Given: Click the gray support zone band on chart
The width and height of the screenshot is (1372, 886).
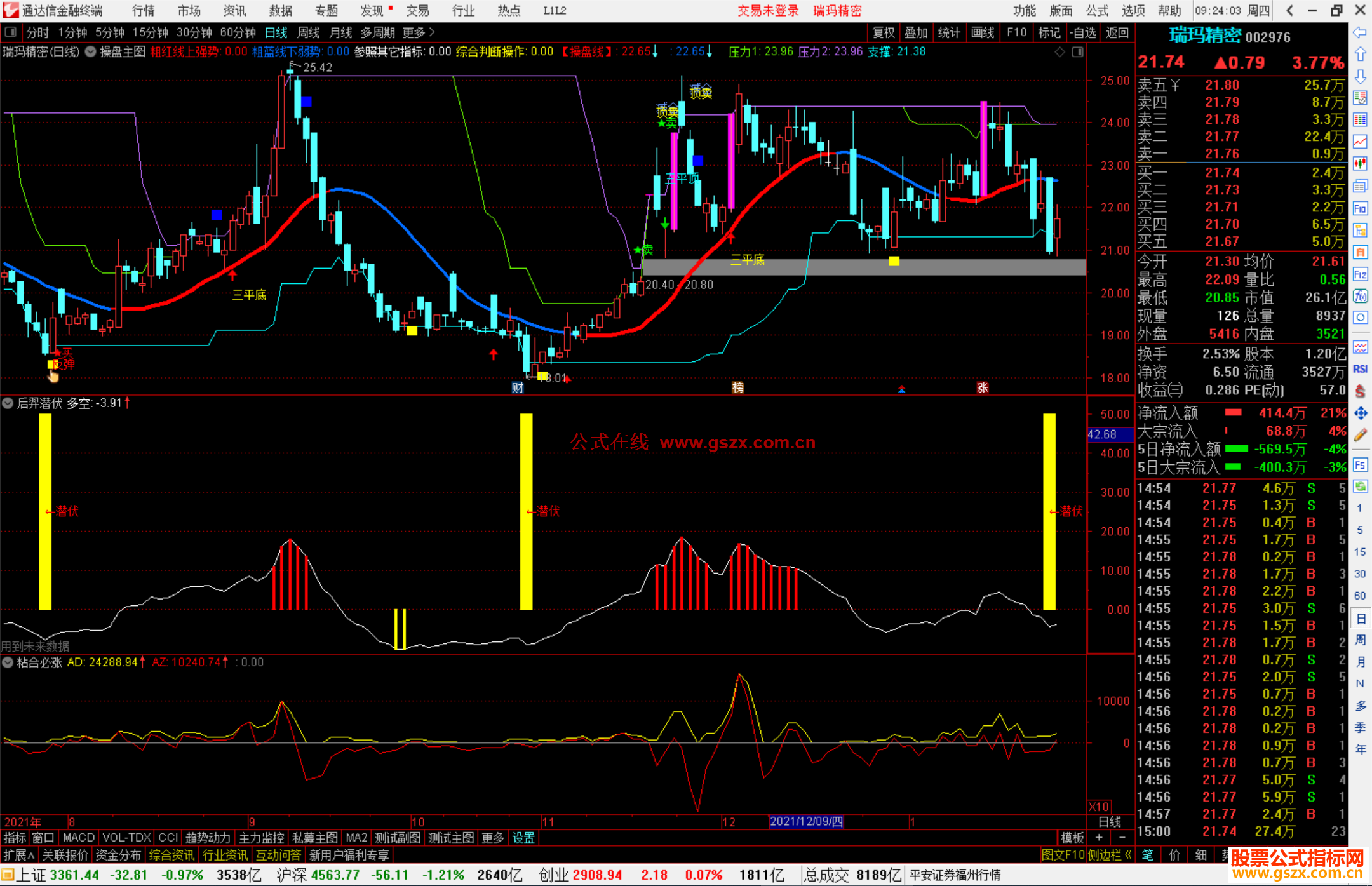Looking at the screenshot, I should 864,267.
